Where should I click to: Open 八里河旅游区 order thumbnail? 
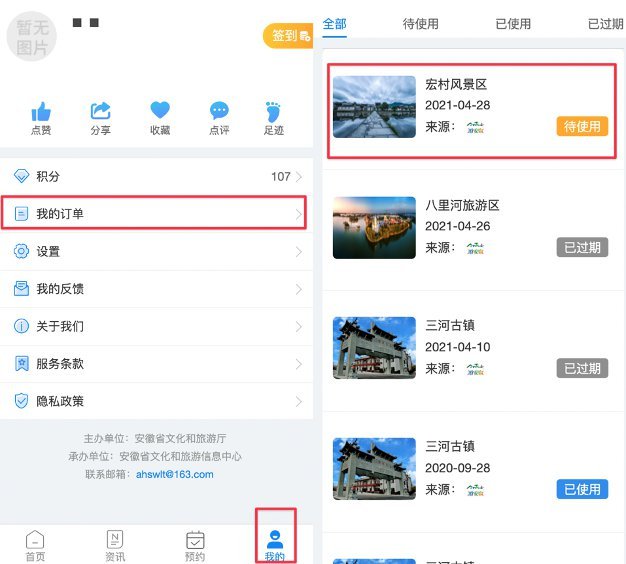pos(374,227)
